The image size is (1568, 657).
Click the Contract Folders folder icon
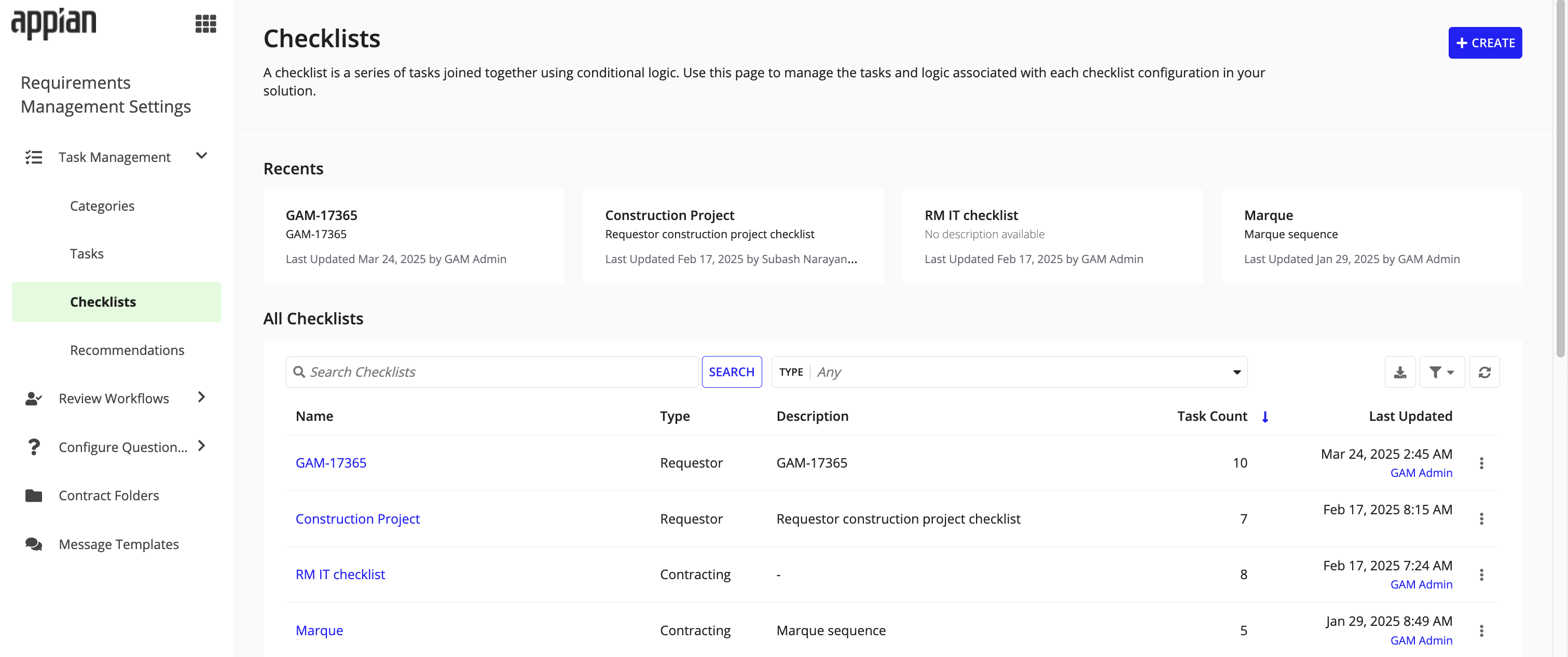pyautogui.click(x=34, y=496)
